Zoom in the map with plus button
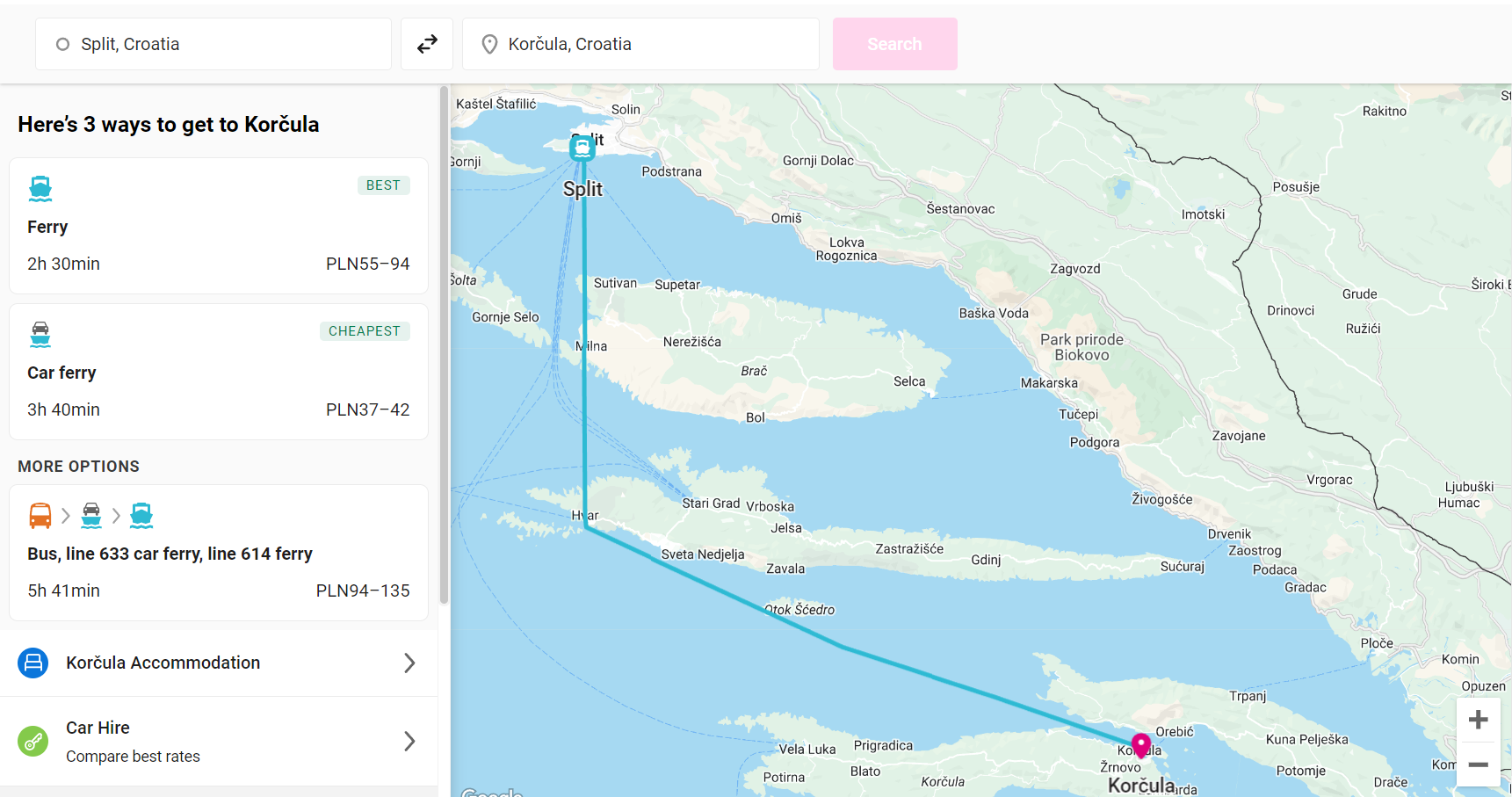This screenshot has height=797, width=1512. pos(1478,720)
